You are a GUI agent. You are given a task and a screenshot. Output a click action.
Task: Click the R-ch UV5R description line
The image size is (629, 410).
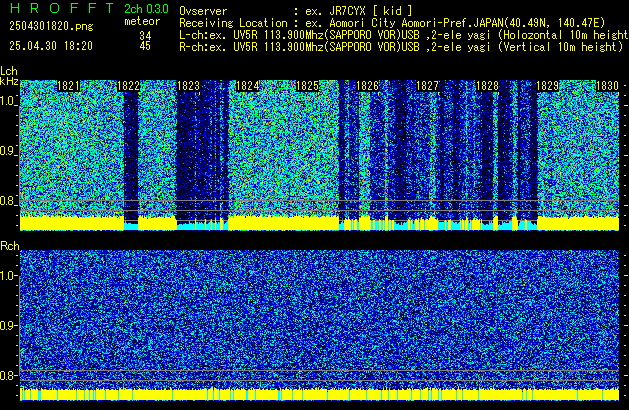401,47
